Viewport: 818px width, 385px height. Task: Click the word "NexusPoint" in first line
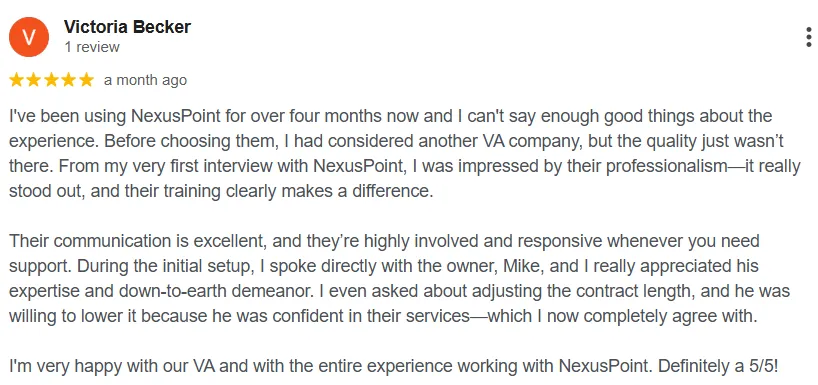tap(176, 116)
